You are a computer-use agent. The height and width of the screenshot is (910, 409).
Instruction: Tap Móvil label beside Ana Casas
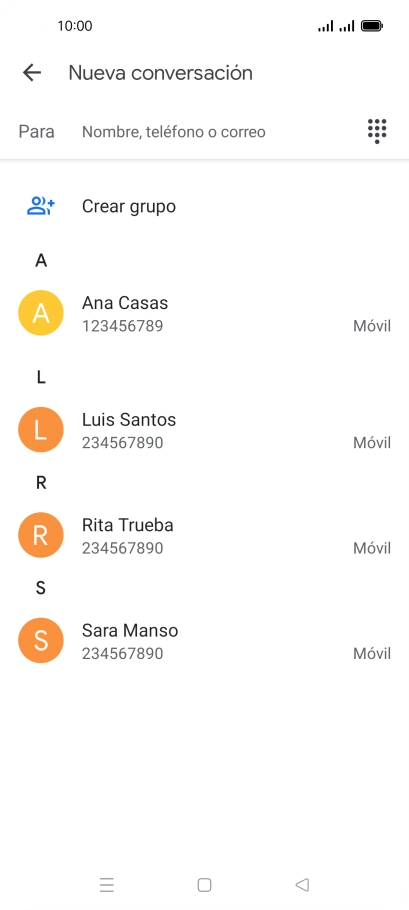click(x=372, y=326)
